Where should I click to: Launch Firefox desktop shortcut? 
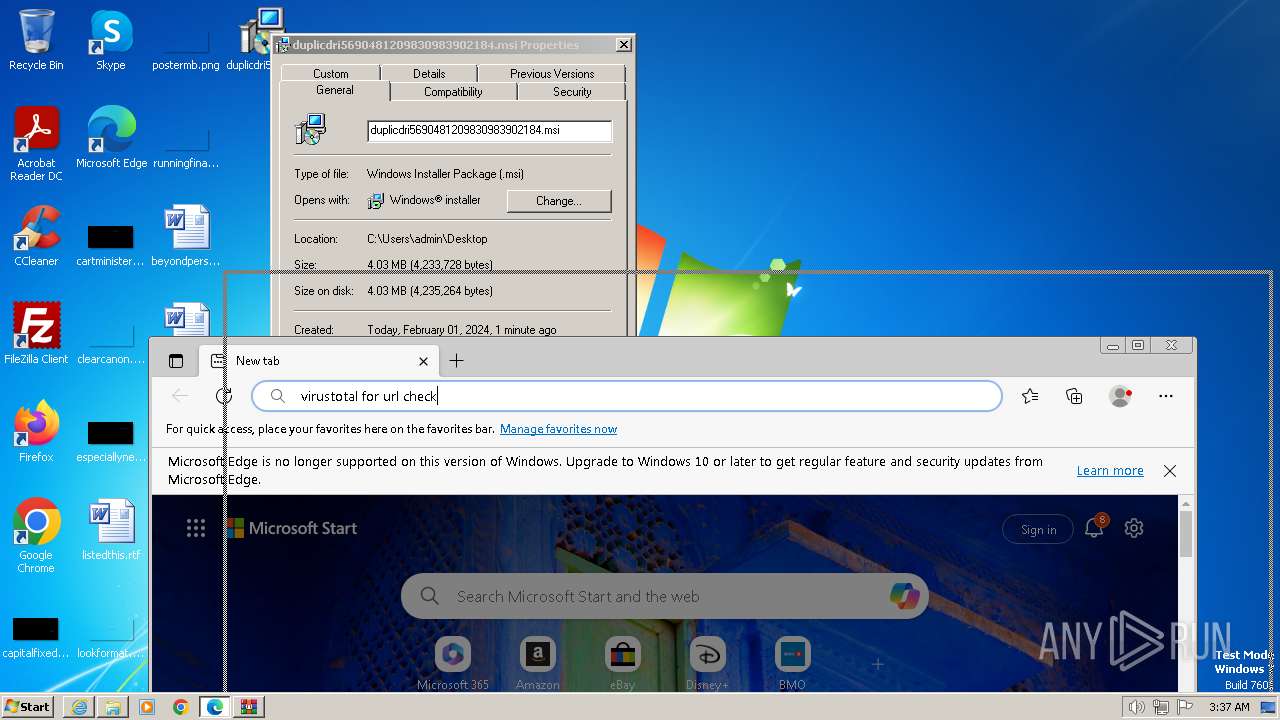[x=36, y=432]
